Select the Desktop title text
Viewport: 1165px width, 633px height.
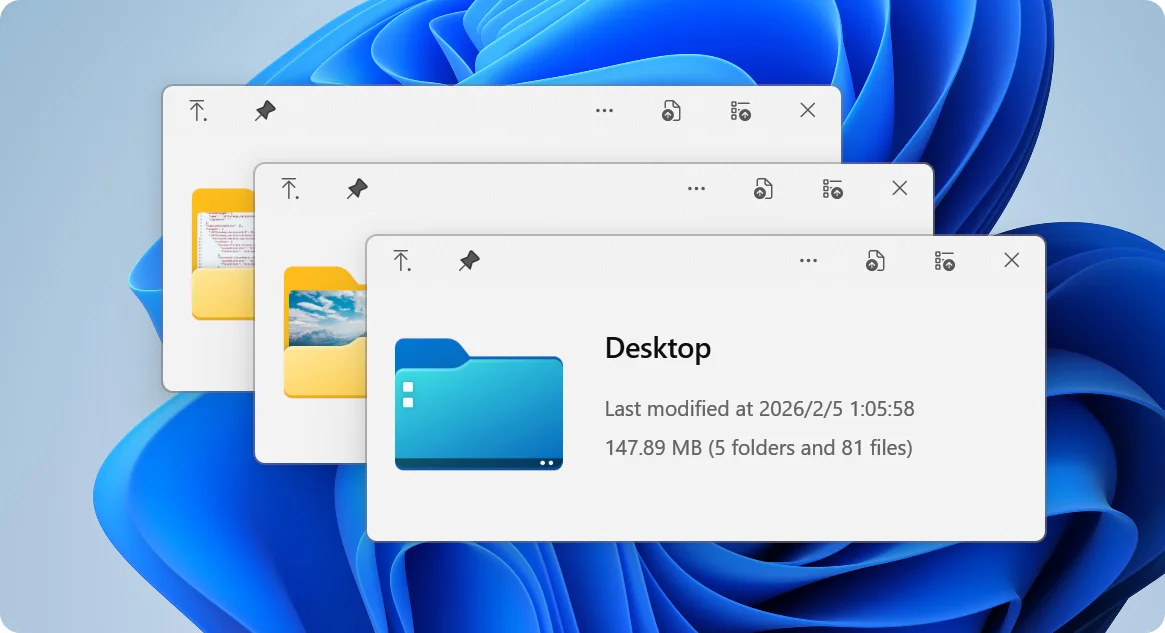pos(657,349)
